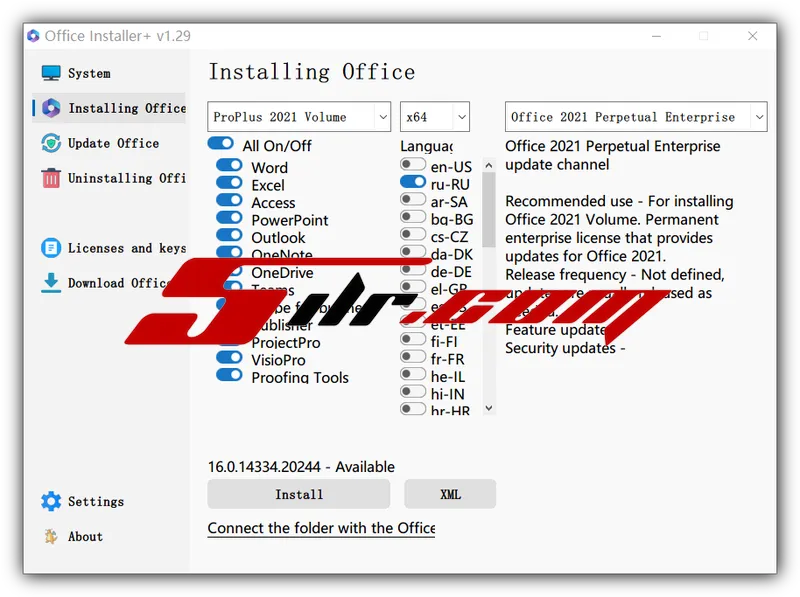
Task: Click the version text 16.0.14334.20244 - Available
Action: pyautogui.click(x=301, y=467)
